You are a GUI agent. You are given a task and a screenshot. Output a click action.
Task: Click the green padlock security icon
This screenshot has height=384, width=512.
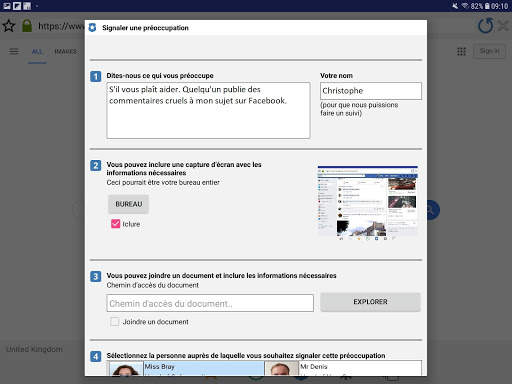coord(27,26)
